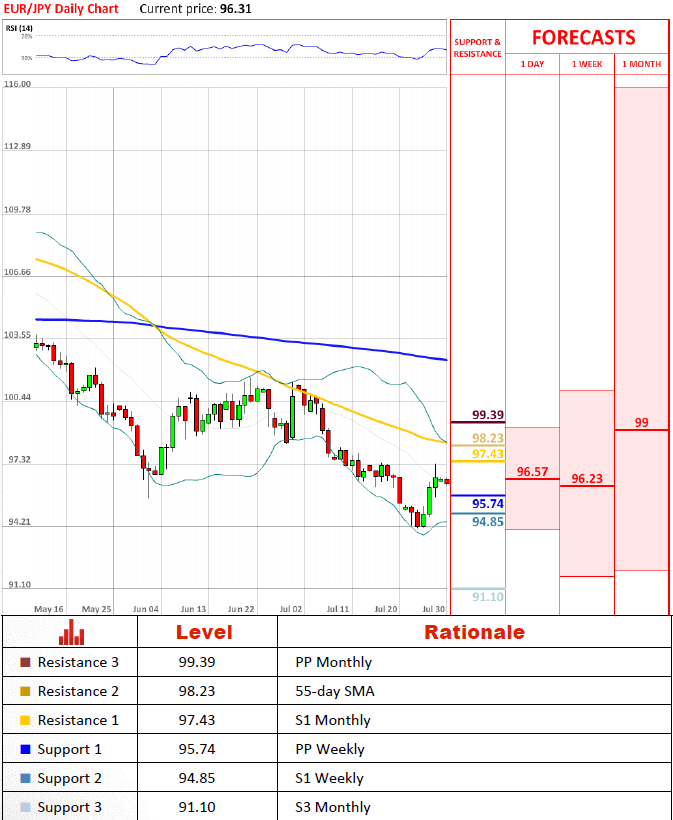Viewport: 673px width, 820px height.
Task: Click the 96.57 one-day forecast value
Action: (x=532, y=471)
